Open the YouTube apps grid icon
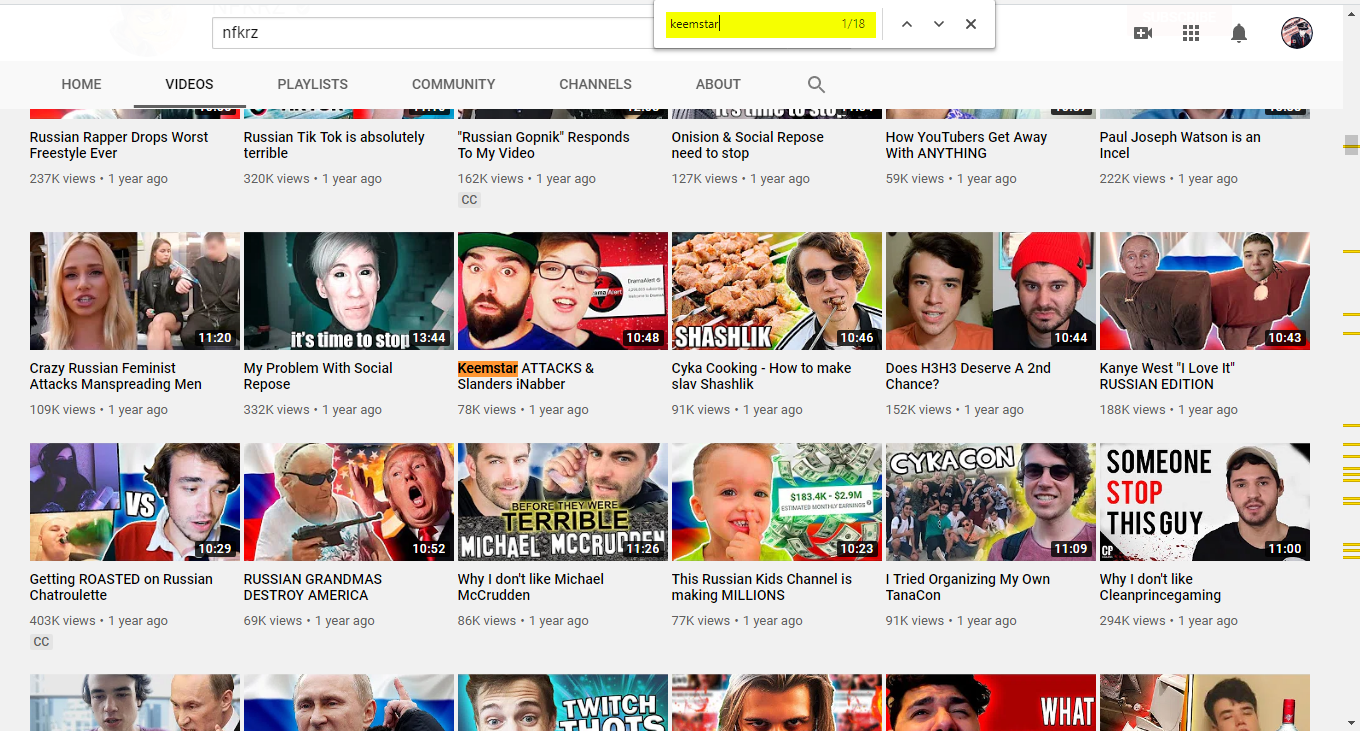This screenshot has width=1360, height=731. point(1191,33)
